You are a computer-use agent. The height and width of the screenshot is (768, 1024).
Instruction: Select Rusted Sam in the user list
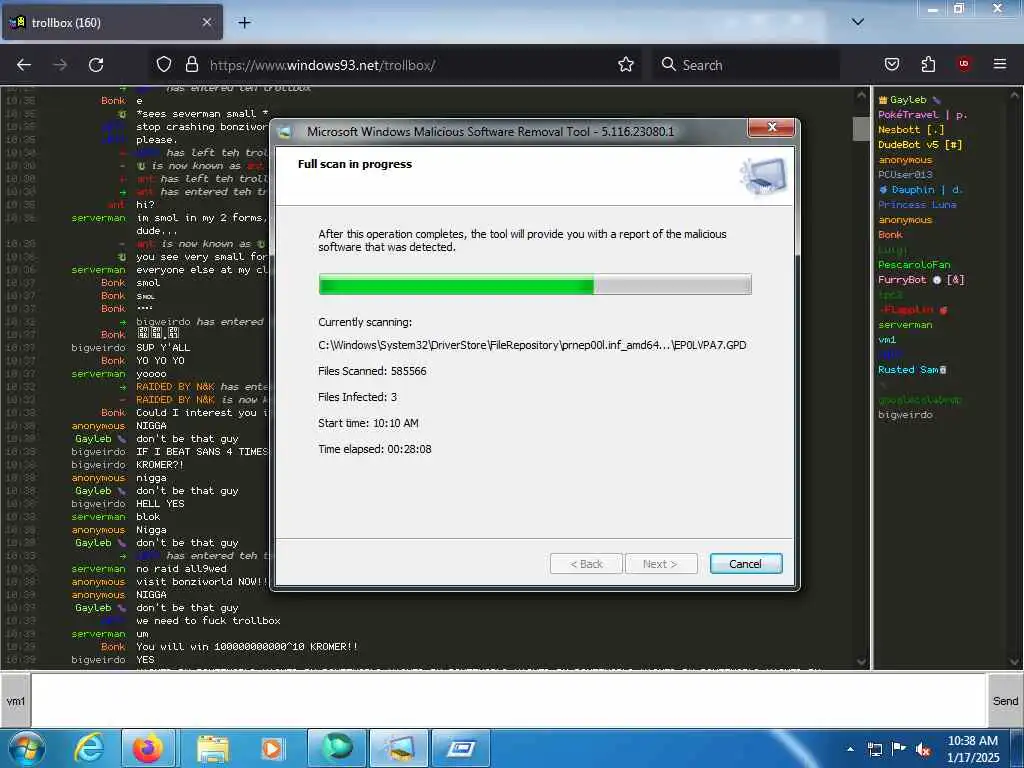[x=912, y=370]
